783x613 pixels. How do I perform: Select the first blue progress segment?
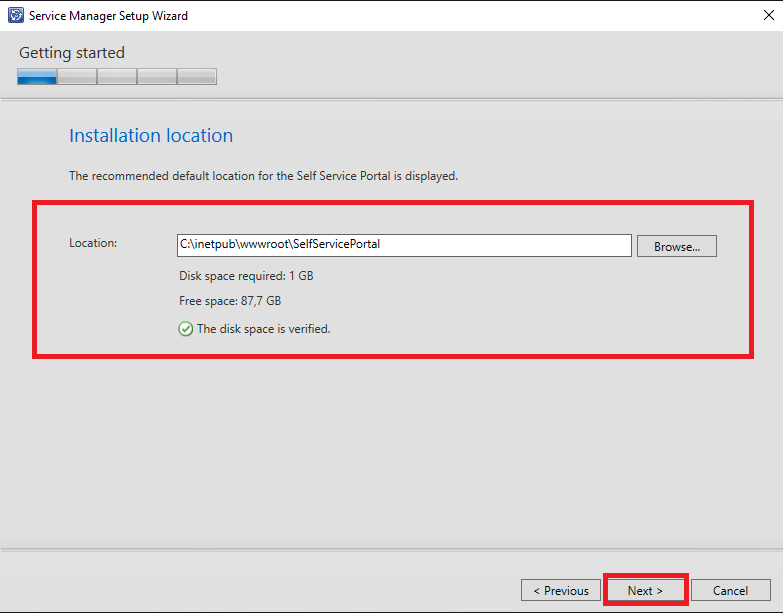click(x=37, y=76)
